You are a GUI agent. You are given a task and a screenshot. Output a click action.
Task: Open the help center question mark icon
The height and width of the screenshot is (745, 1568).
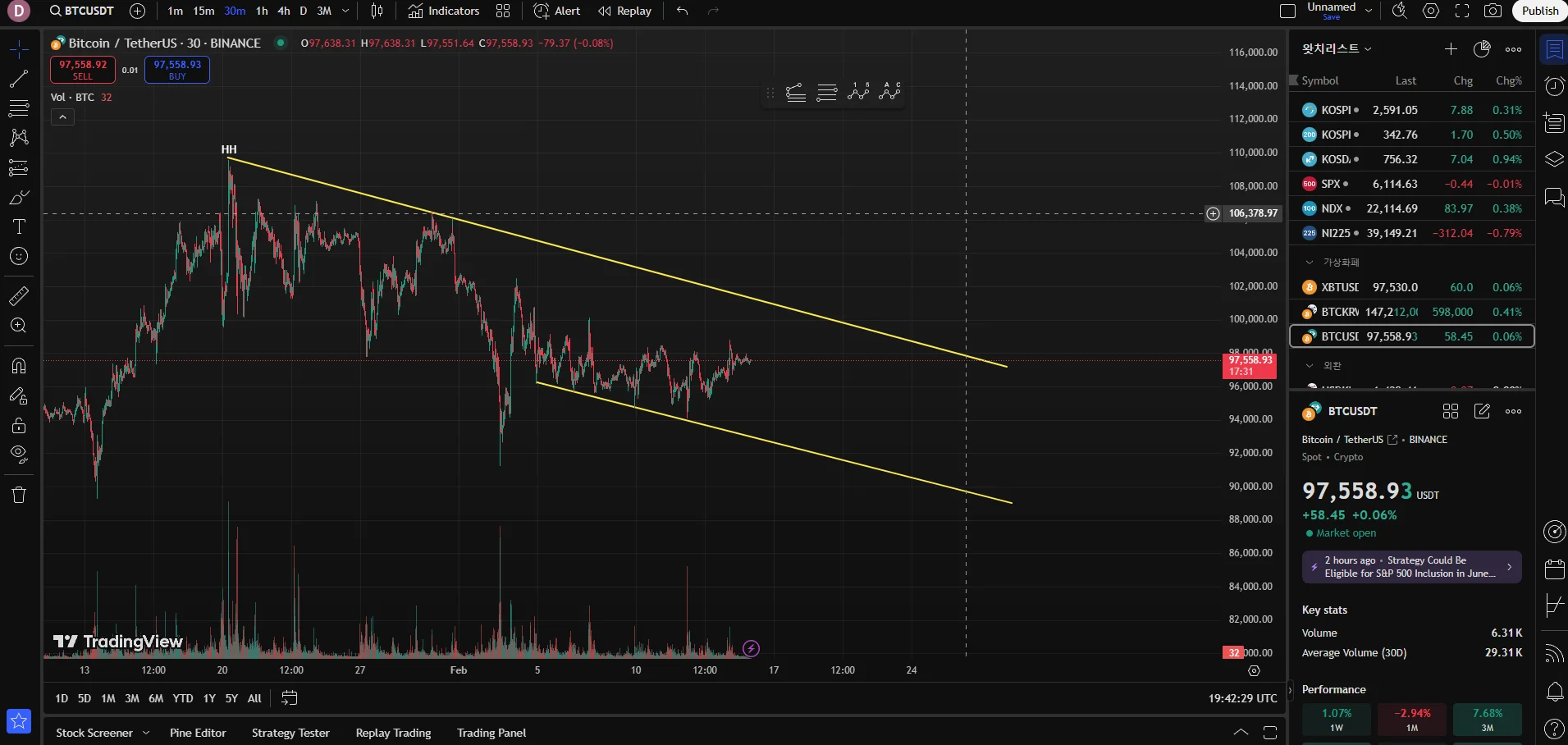(x=1554, y=729)
